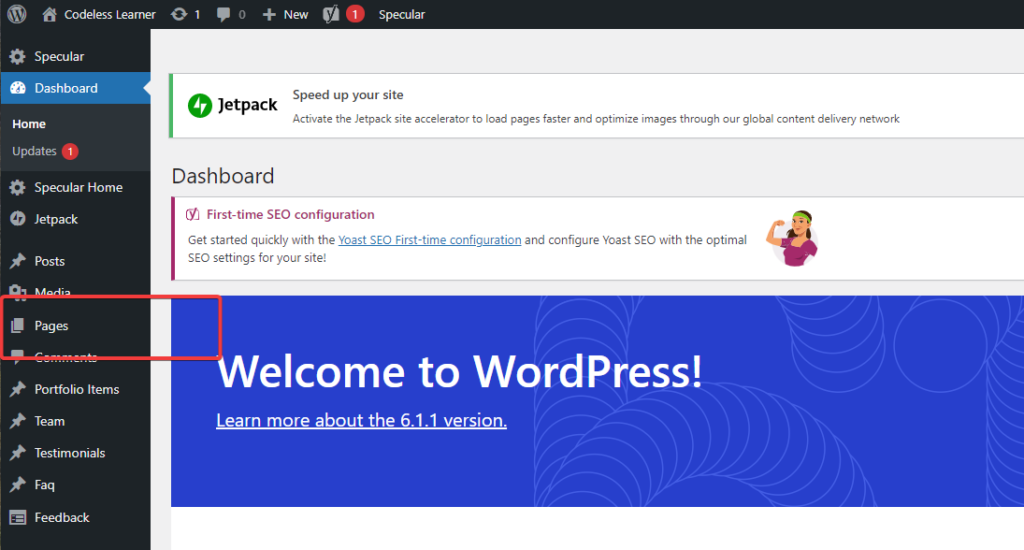Click the Specular Home gear icon
The width and height of the screenshot is (1024, 550).
pyautogui.click(x=18, y=187)
